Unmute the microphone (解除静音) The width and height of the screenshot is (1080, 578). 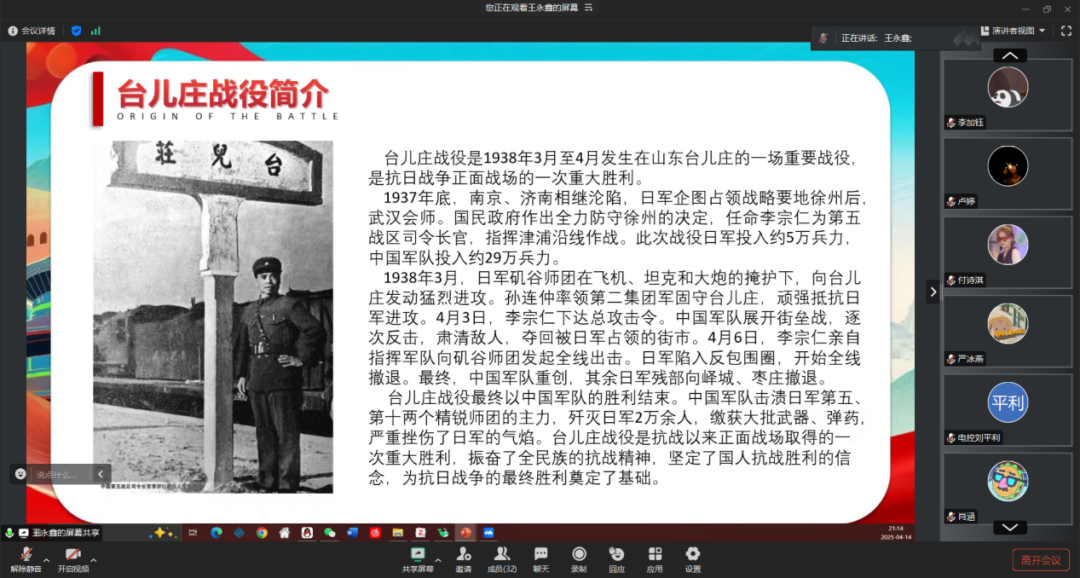(25, 557)
